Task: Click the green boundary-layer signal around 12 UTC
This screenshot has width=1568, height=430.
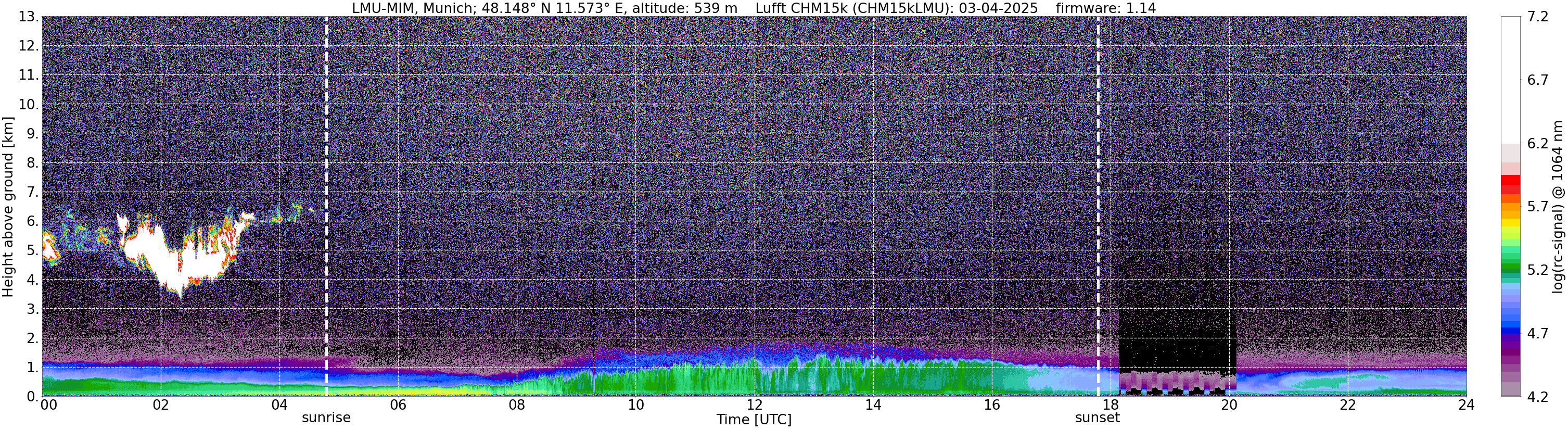Action: pos(754,377)
